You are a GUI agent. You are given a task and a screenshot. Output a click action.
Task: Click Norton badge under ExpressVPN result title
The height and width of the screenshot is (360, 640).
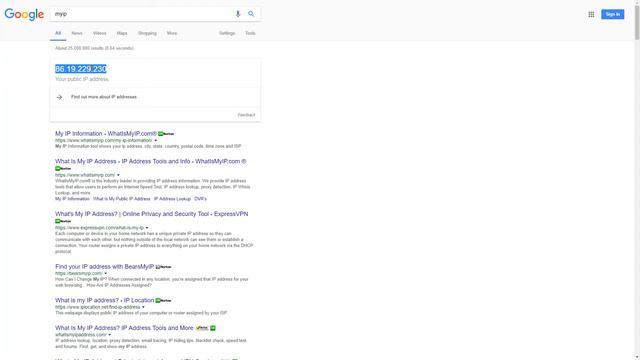pos(63,221)
